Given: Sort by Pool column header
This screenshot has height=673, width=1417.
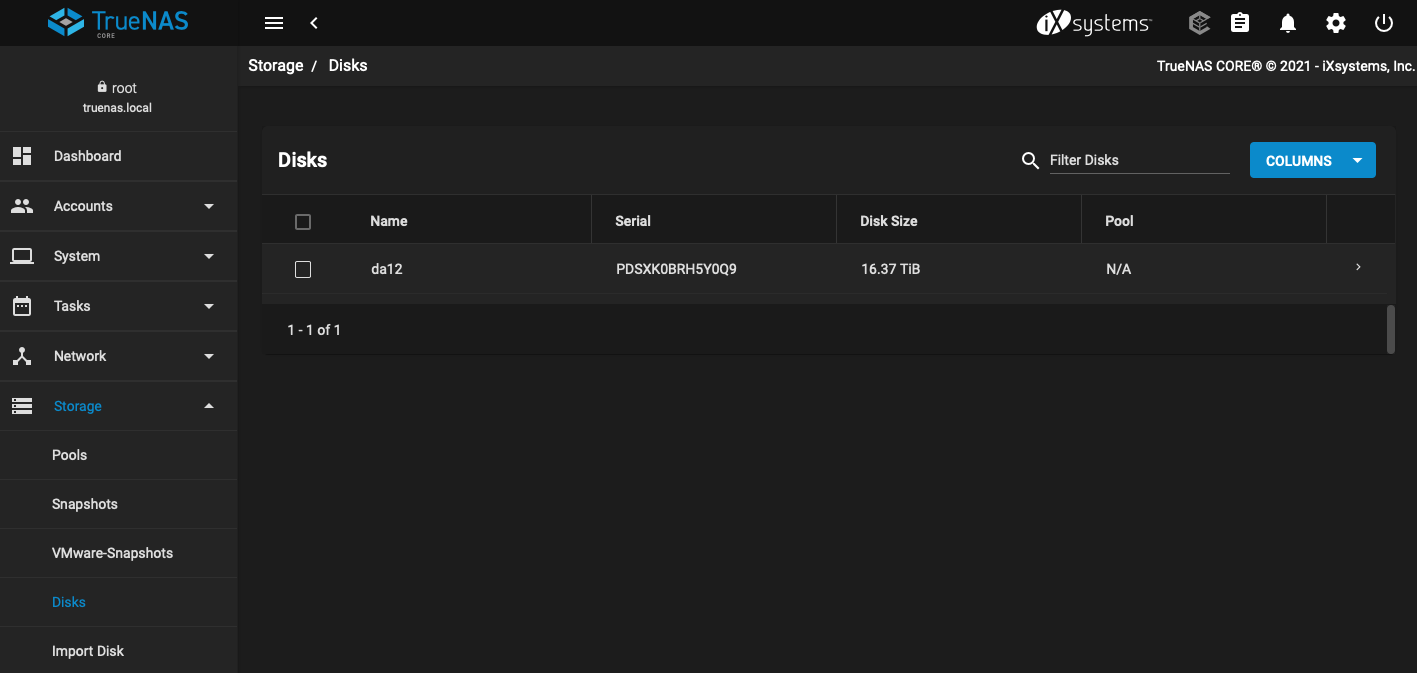Looking at the screenshot, I should pyautogui.click(x=1119, y=221).
